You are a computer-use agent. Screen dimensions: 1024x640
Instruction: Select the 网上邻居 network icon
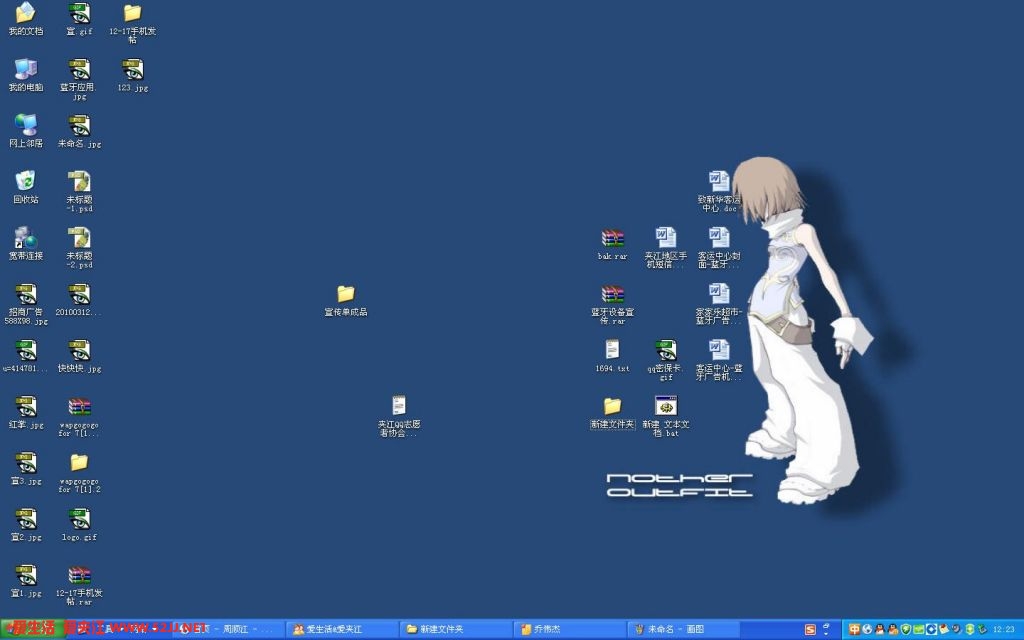click(25, 131)
